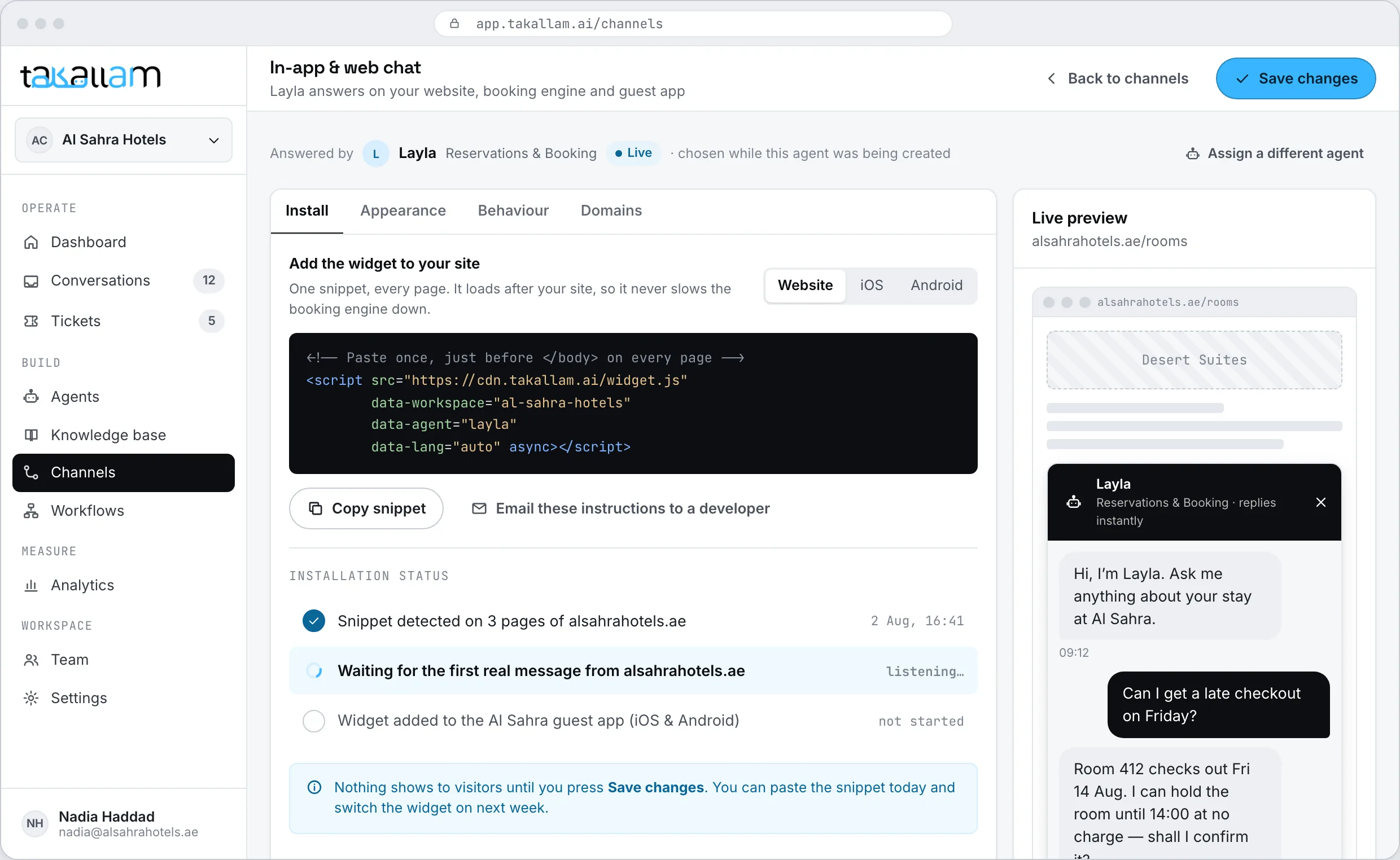
Task: Open the Dashboard home icon
Action: (x=30, y=242)
